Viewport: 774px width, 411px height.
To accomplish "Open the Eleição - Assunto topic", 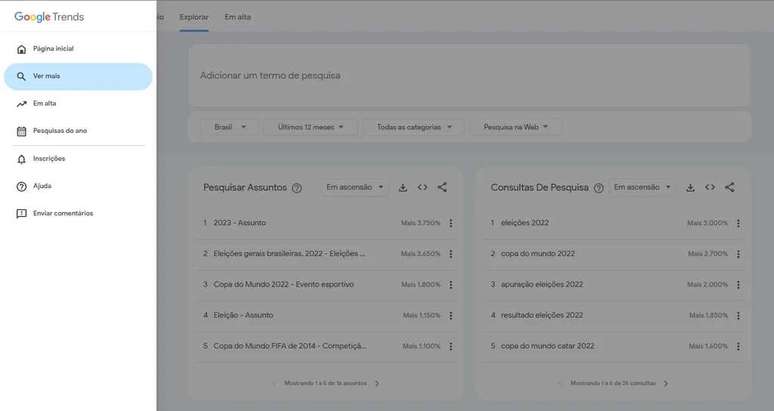I will [x=243, y=315].
